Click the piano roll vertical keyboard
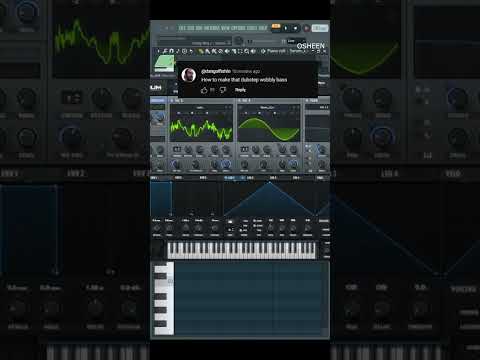Image resolution: width=480 pixels, height=360 pixels. (x=164, y=298)
